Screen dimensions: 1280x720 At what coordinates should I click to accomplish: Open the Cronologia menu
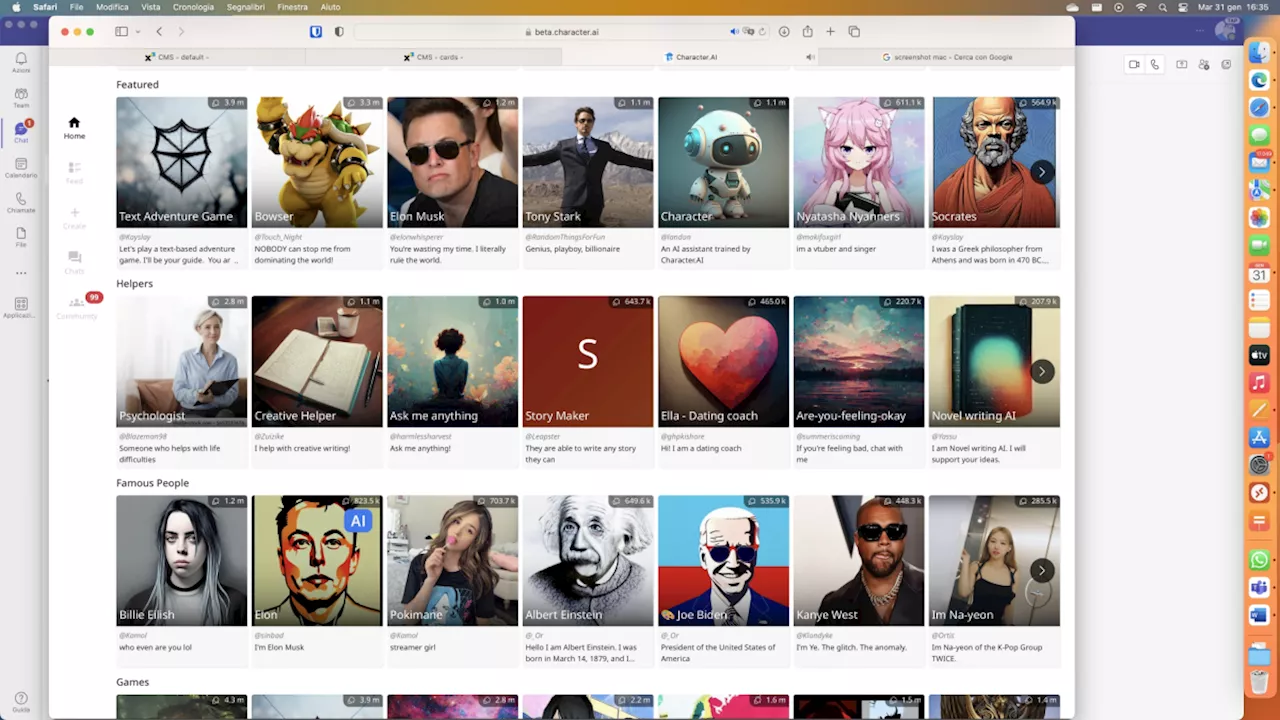(x=193, y=7)
